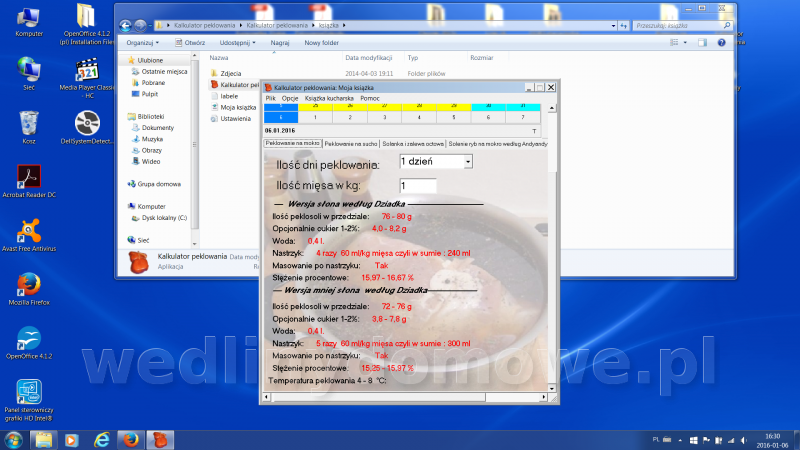
Task: Select calendar day cell numbered 3
Action: point(385,117)
